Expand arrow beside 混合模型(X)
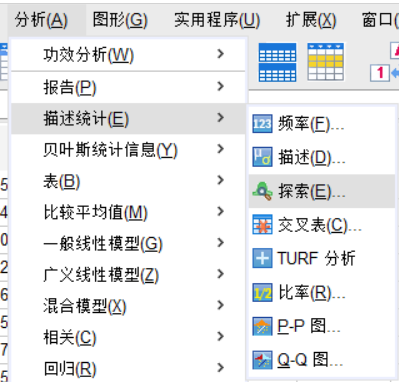The height and width of the screenshot is (382, 399). (x=220, y=305)
